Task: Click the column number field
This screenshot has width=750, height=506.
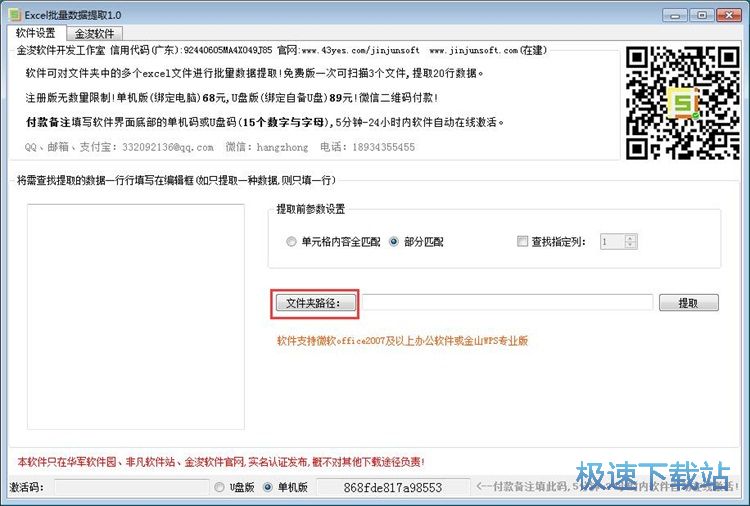Action: pyautogui.click(x=613, y=242)
